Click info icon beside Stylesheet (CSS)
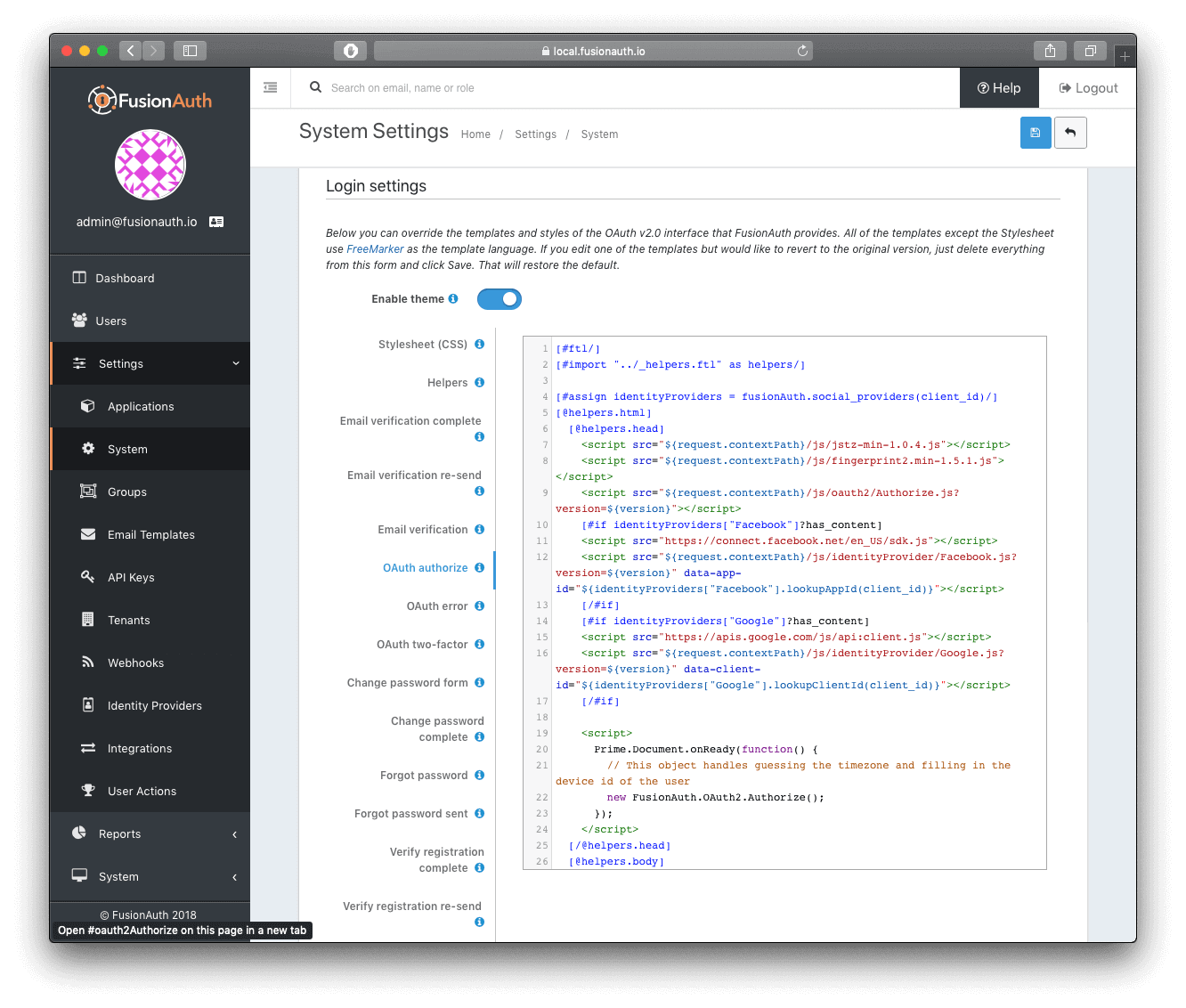The width and height of the screenshot is (1186, 1008). click(x=479, y=345)
